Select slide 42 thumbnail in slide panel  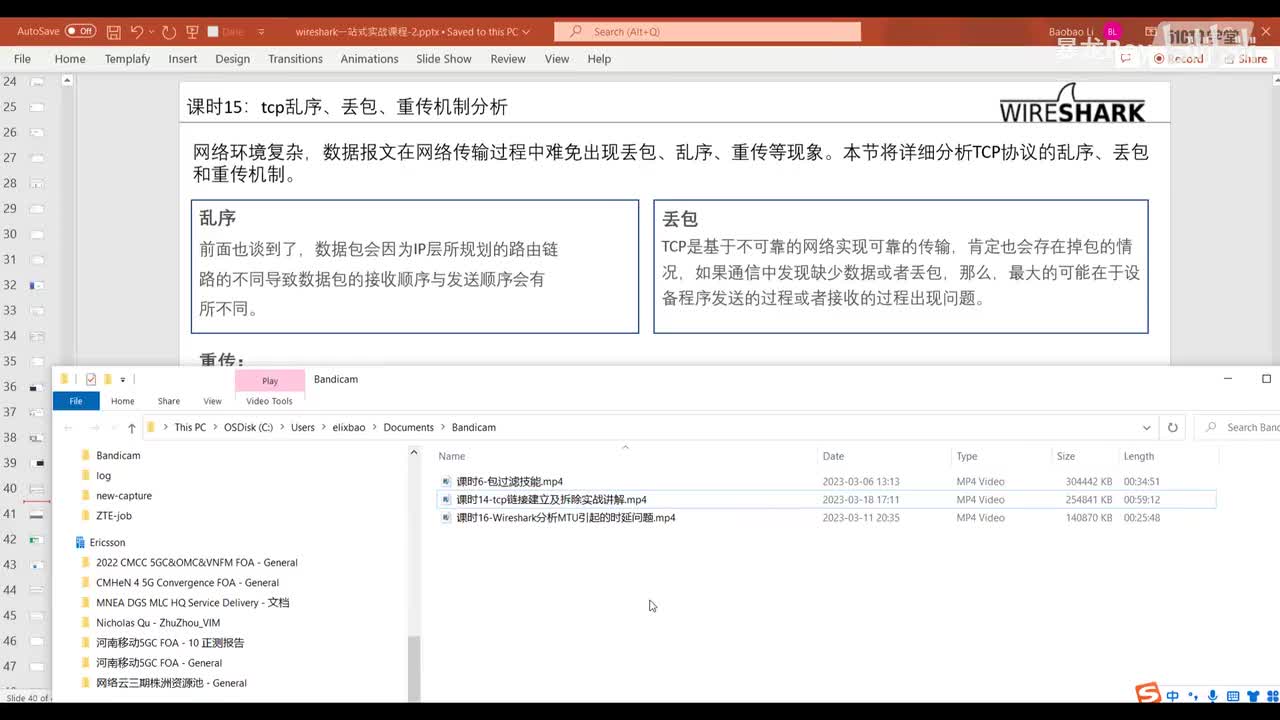click(37, 540)
